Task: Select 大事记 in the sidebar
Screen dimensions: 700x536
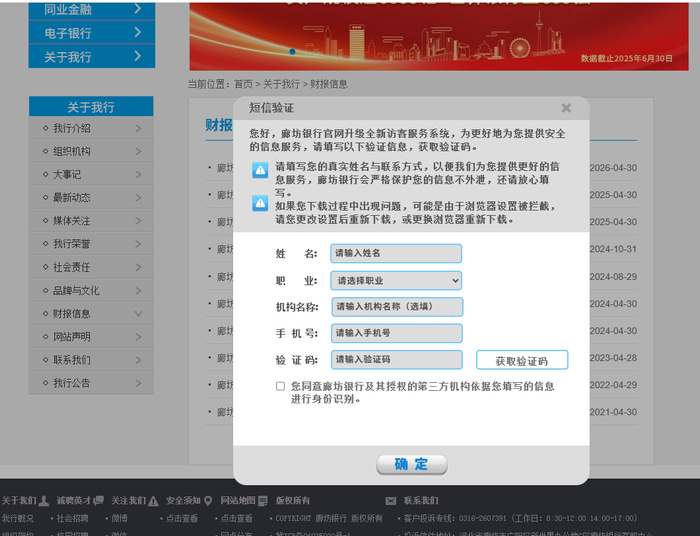Action: point(92,175)
